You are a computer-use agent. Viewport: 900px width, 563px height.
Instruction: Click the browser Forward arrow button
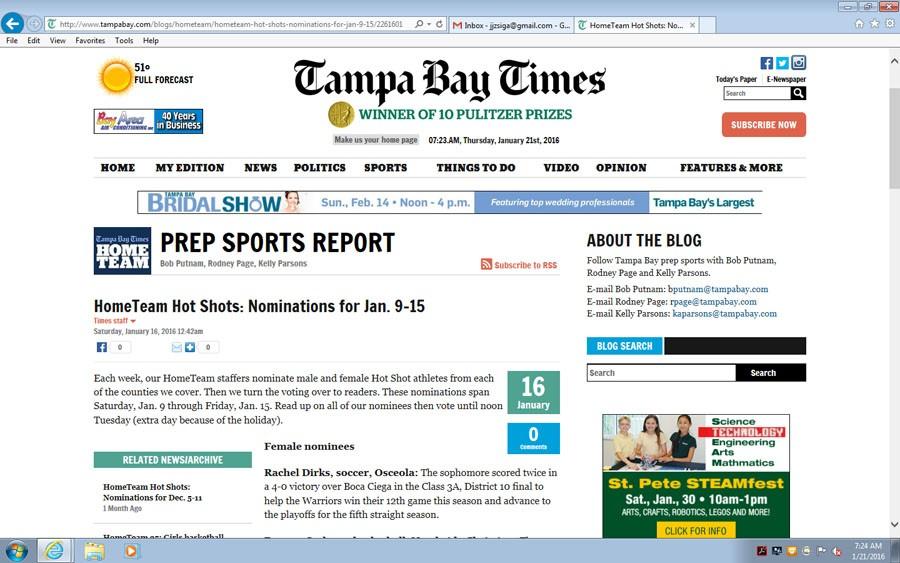34,24
